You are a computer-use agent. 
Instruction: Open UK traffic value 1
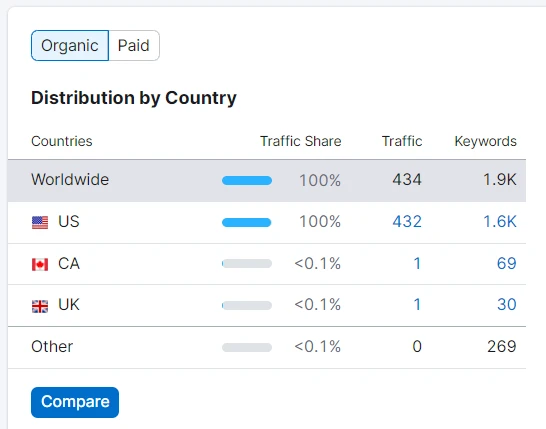417,304
